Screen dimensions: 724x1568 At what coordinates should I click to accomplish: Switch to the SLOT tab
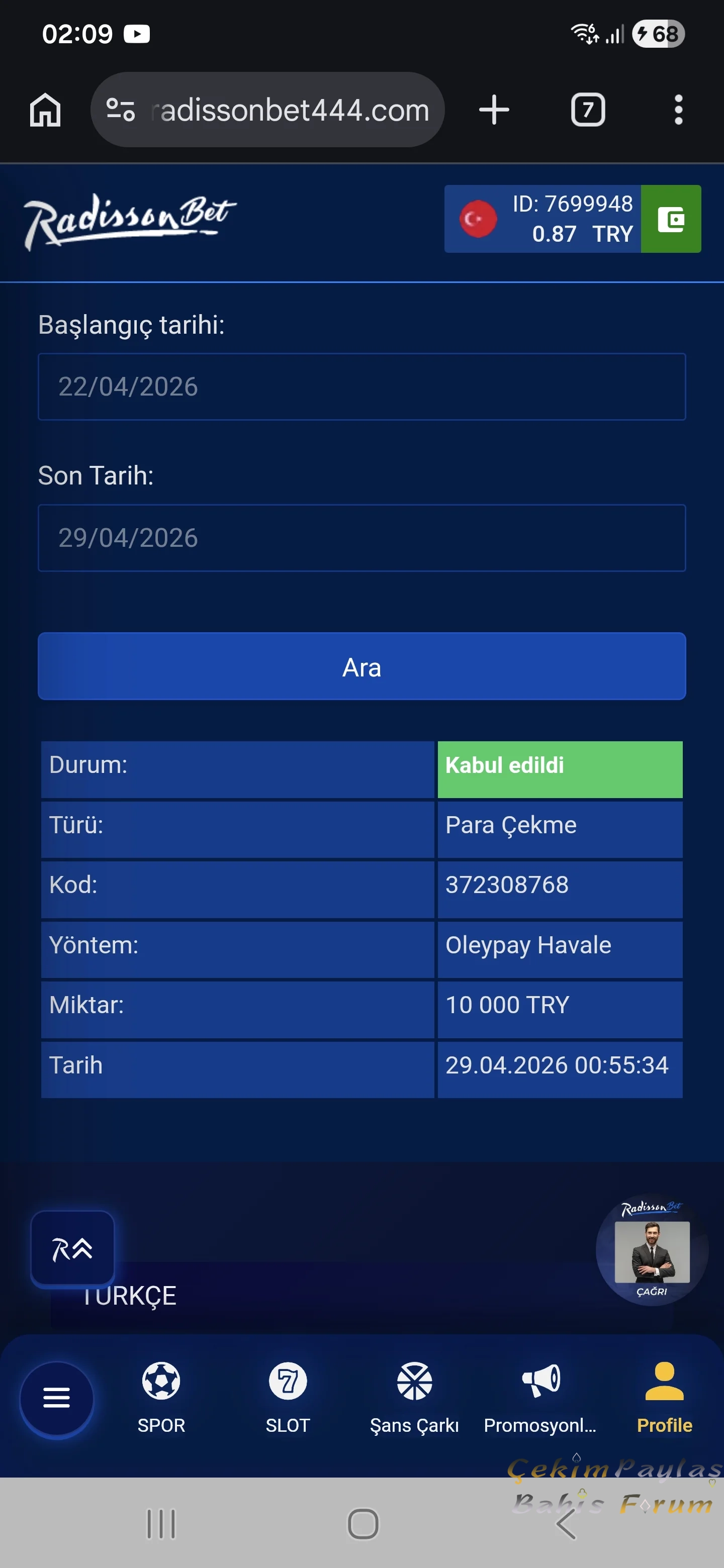click(288, 1396)
